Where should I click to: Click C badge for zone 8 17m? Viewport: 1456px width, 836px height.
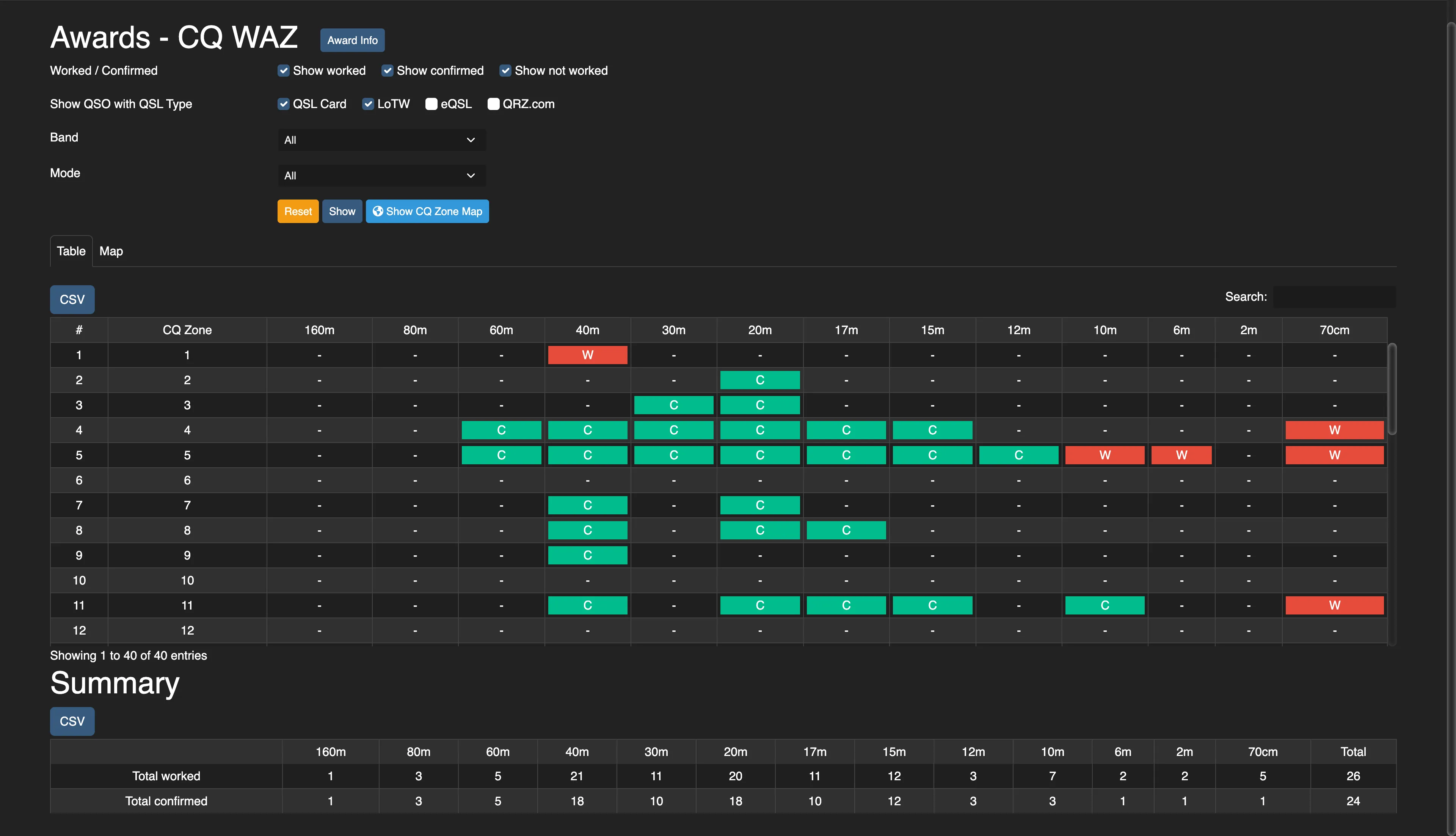pyautogui.click(x=846, y=531)
